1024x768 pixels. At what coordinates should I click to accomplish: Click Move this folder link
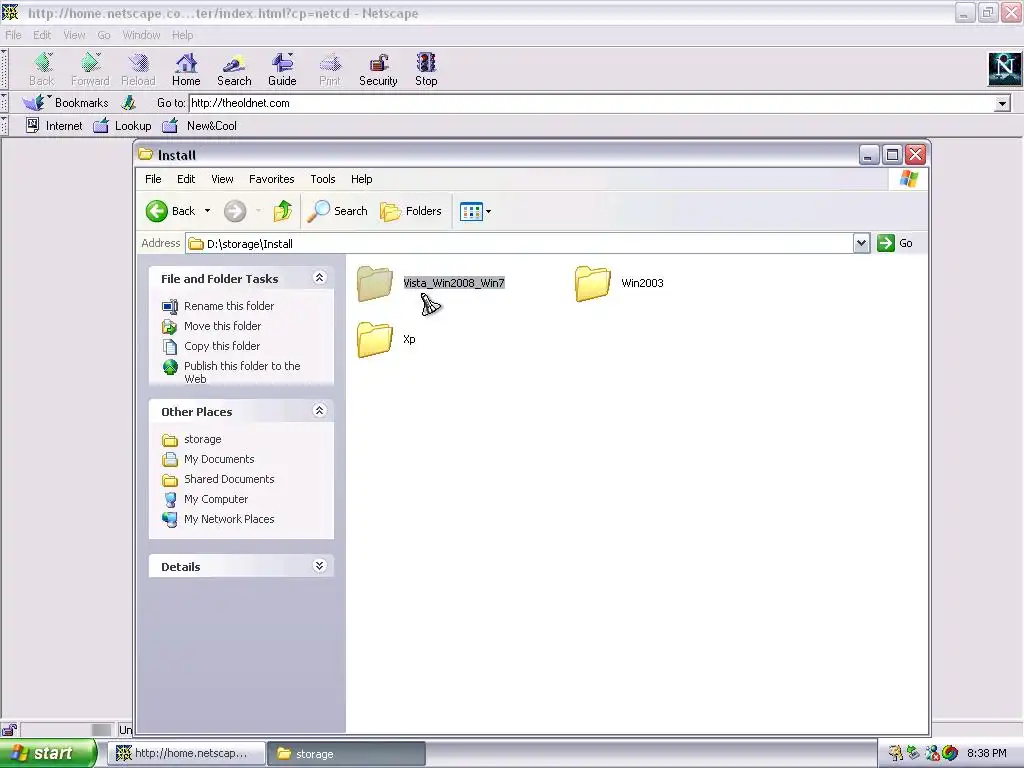[222, 326]
